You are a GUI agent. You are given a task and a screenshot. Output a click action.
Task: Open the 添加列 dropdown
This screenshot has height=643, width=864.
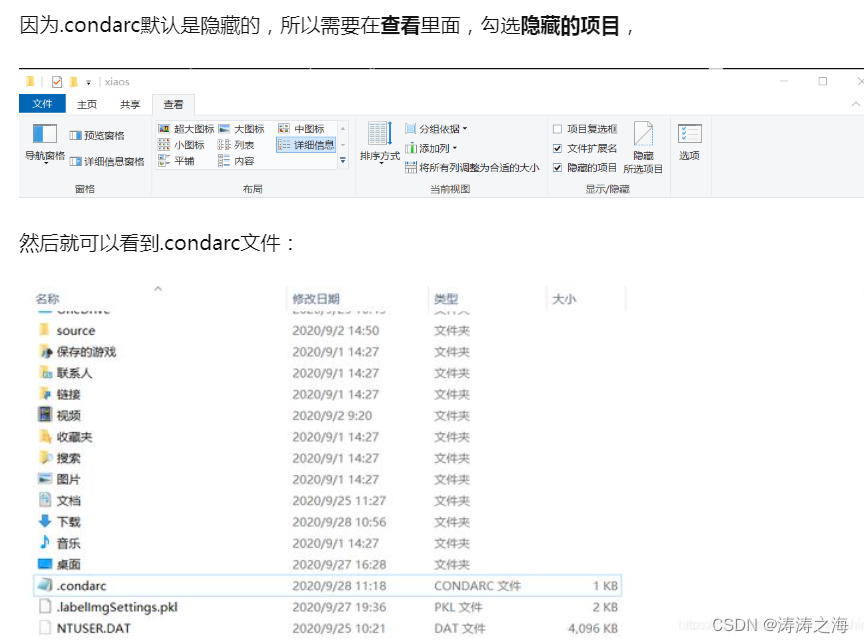pyautogui.click(x=431, y=148)
